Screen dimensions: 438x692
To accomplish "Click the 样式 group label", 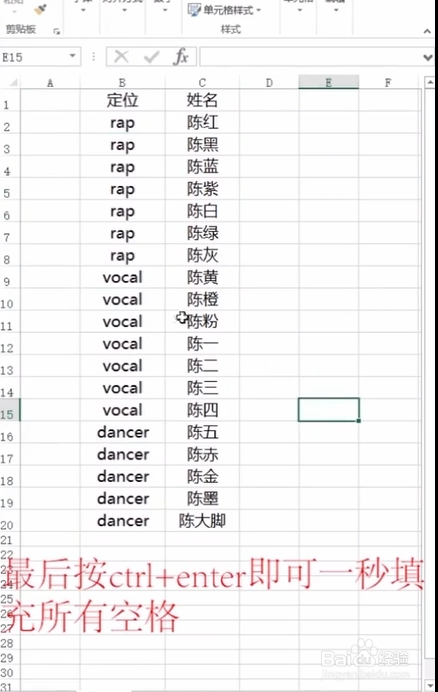I will [x=230, y=30].
